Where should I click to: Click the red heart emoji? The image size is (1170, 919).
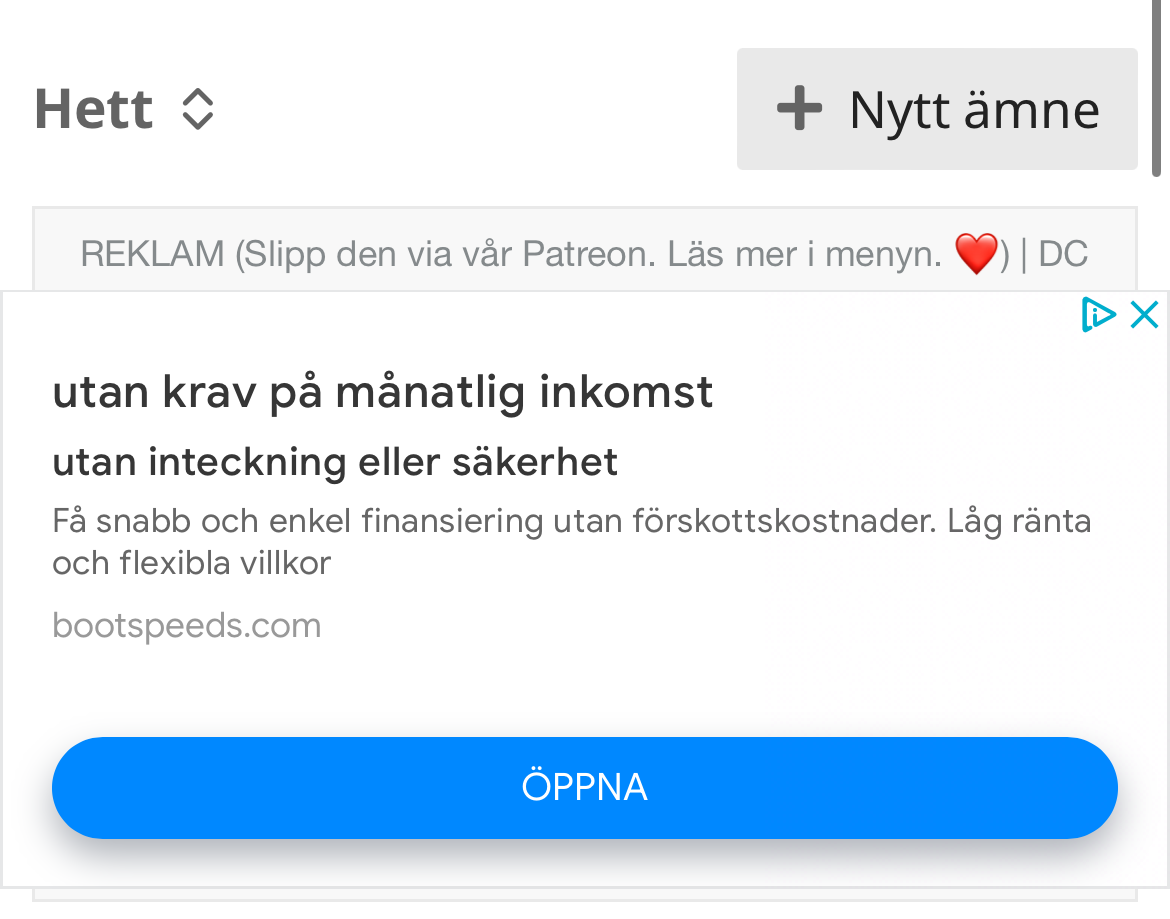976,254
